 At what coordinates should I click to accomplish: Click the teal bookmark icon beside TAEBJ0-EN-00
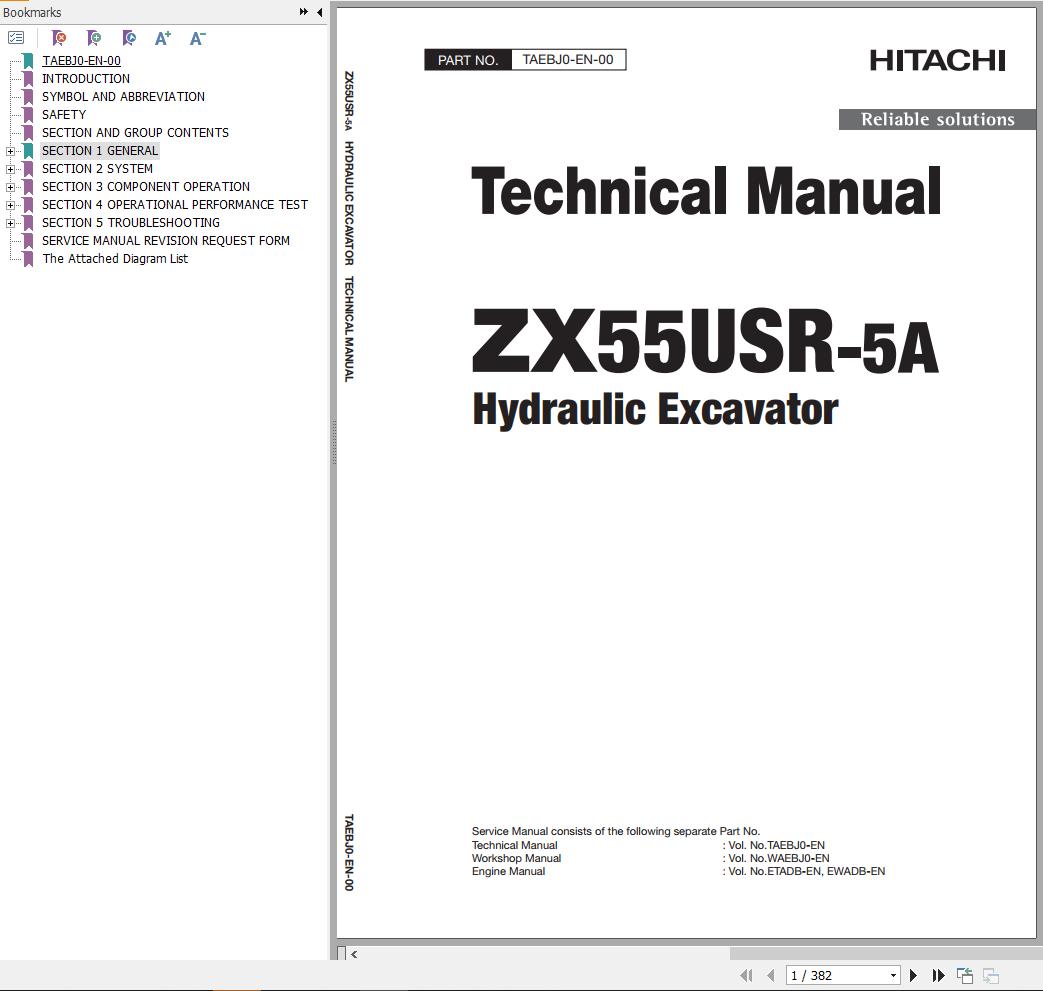coord(28,61)
